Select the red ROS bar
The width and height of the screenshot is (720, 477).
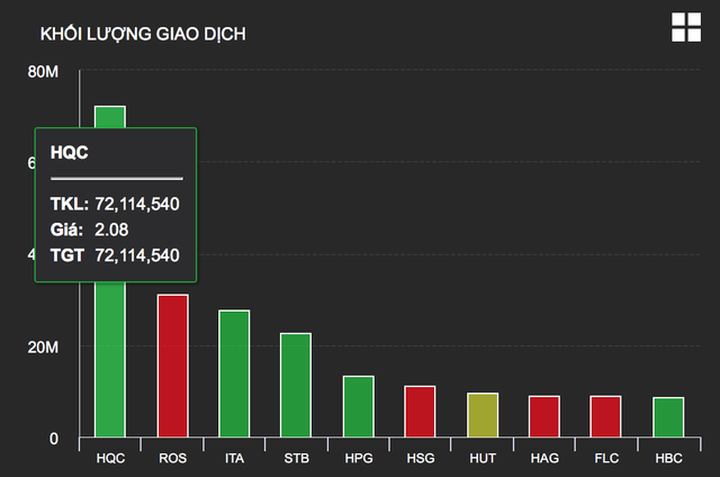(172, 366)
